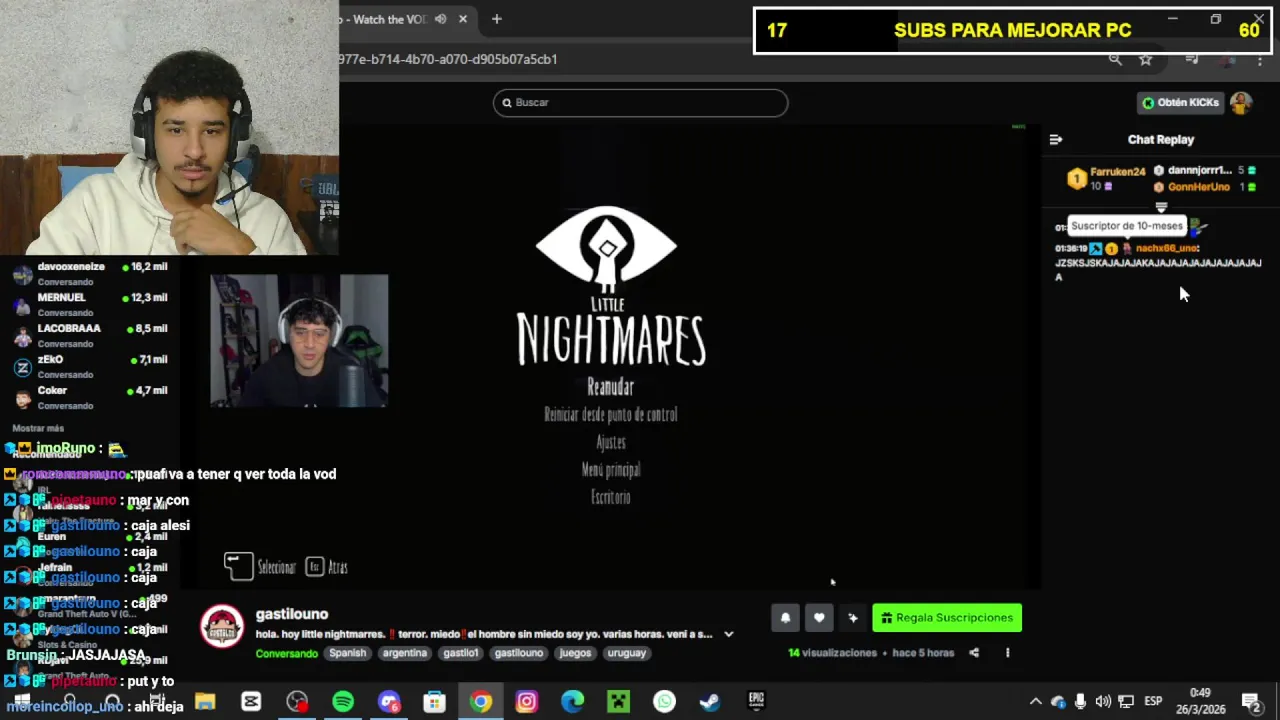Click the heart follow icon

[819, 618]
